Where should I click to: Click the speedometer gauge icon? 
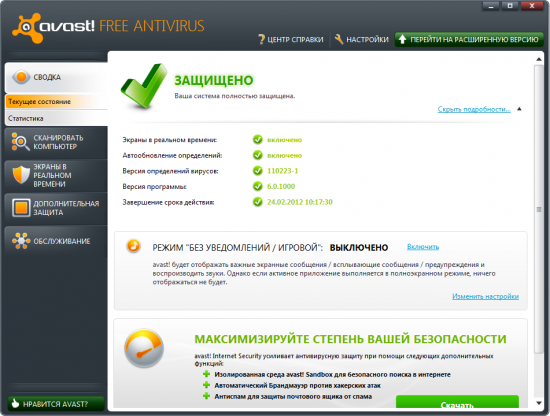(x=144, y=348)
